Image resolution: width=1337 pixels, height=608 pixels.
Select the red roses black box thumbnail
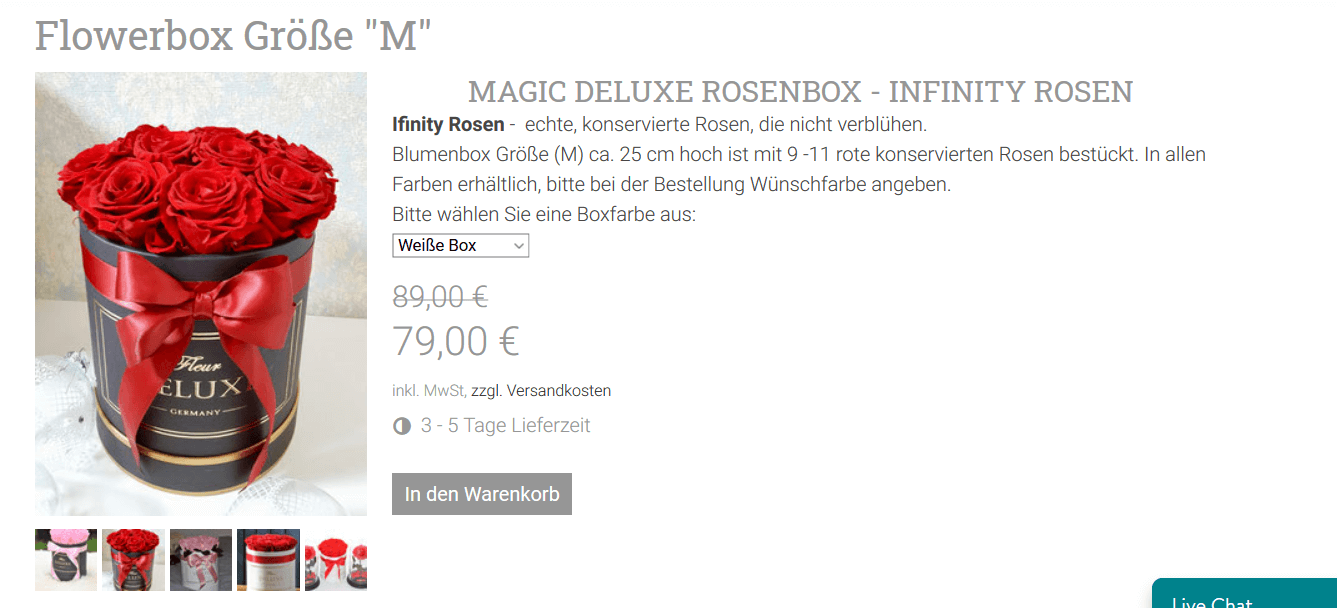133,560
